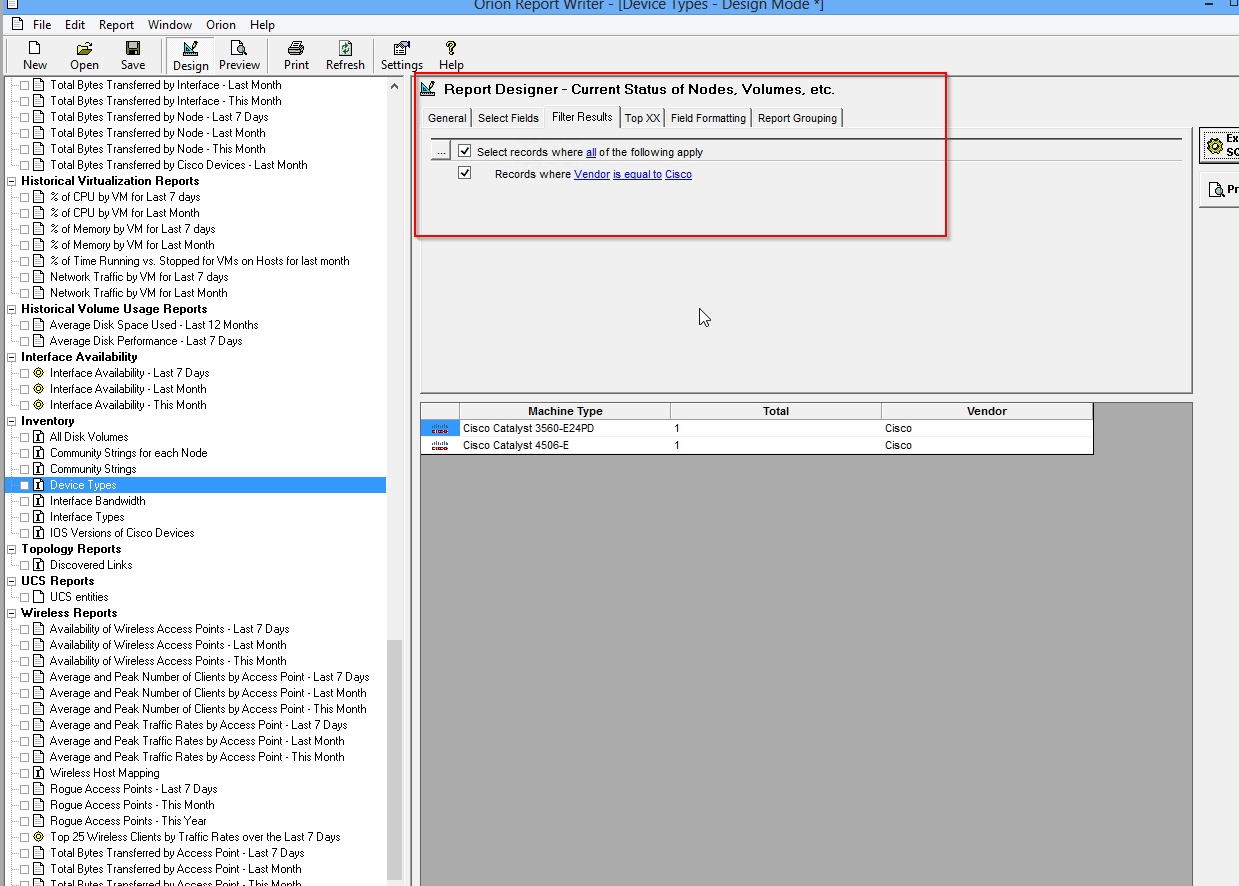Screen dimensions: 1239x886
Task: Collapse the UCS Reports group
Action: 11,581
